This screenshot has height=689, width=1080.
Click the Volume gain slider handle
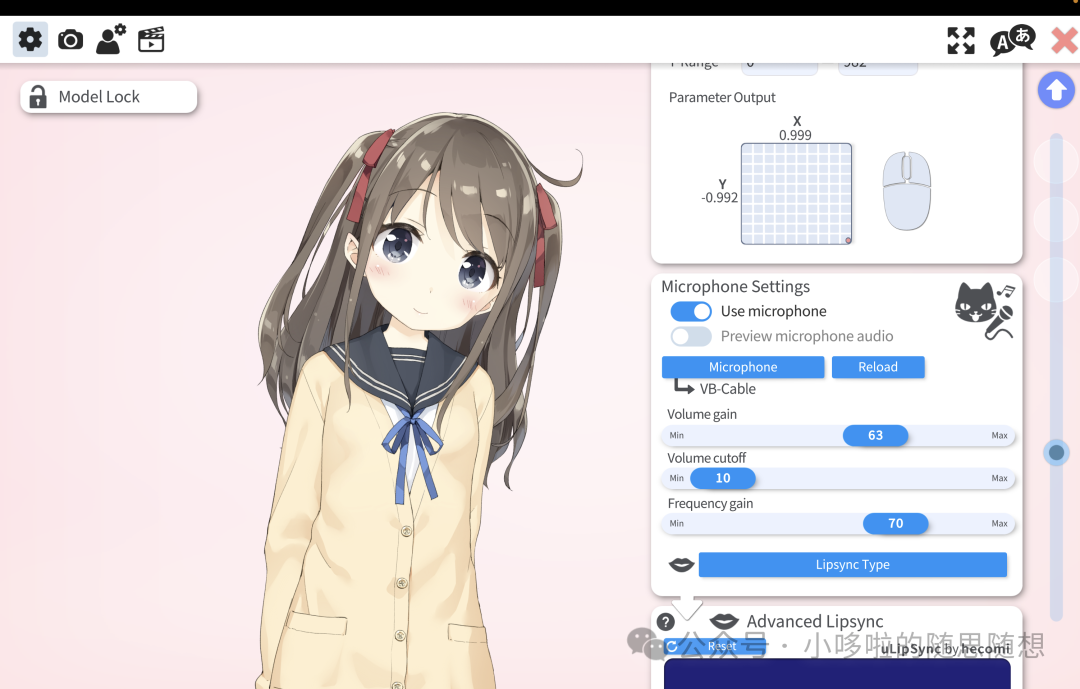pyautogui.click(x=875, y=436)
